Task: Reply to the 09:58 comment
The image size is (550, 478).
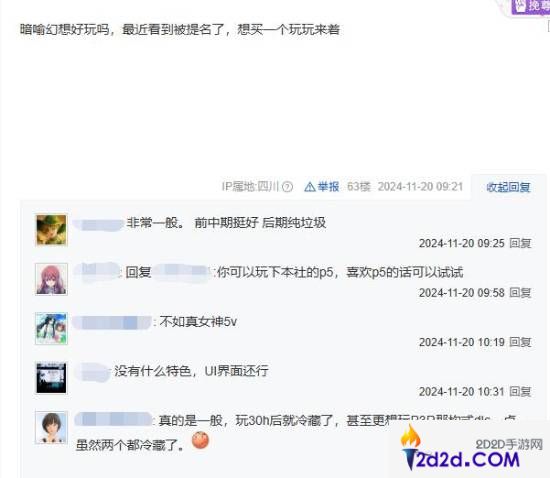Action: 520,293
